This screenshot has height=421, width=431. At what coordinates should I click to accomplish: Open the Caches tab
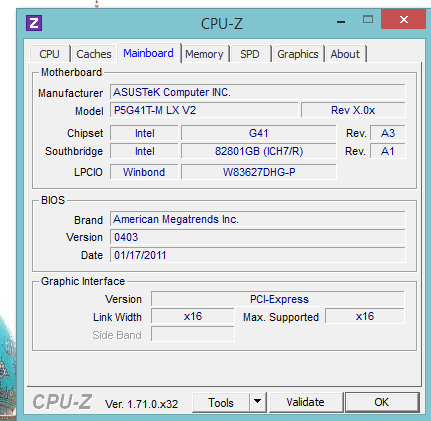coord(94,54)
